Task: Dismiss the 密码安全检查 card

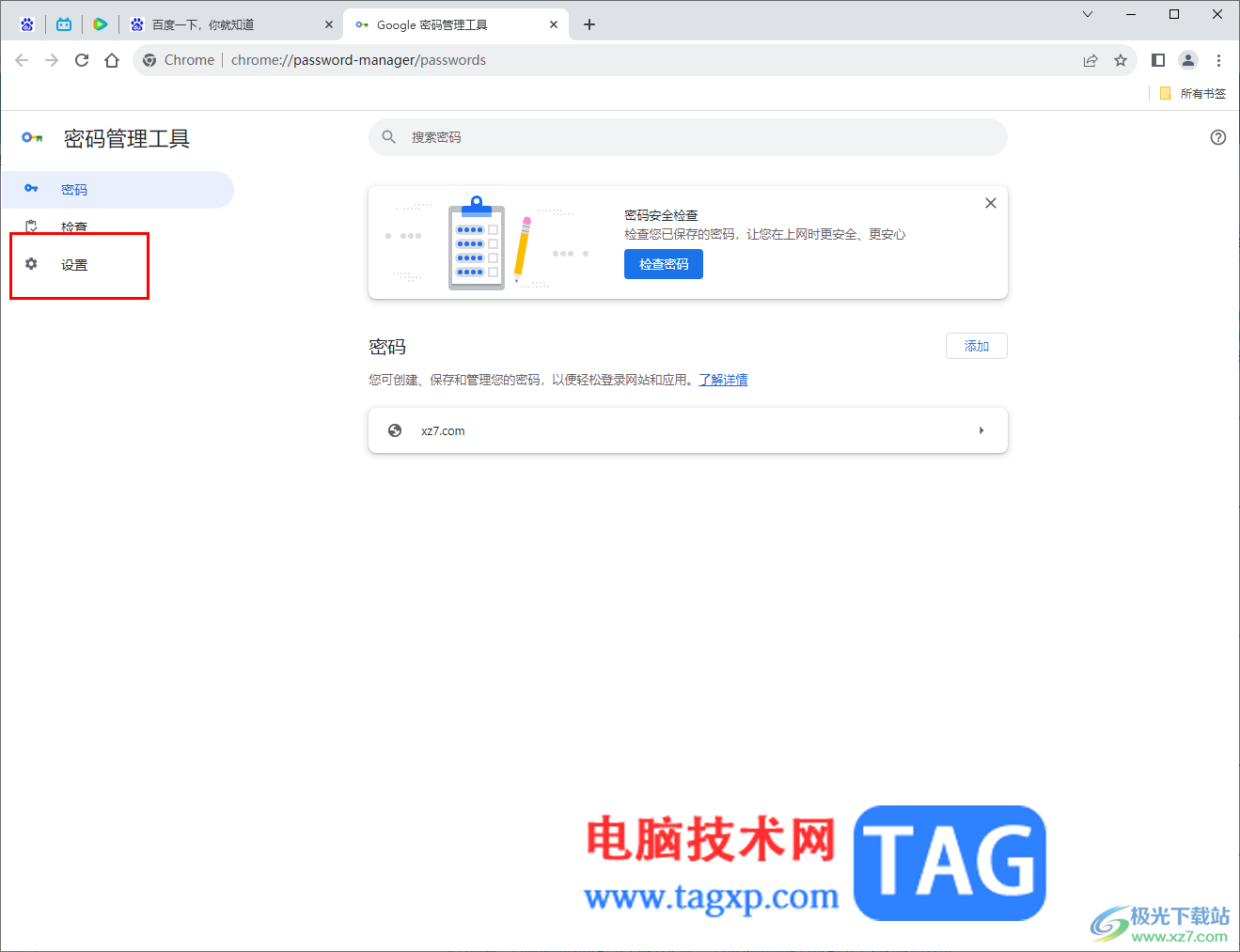Action: 991,203
